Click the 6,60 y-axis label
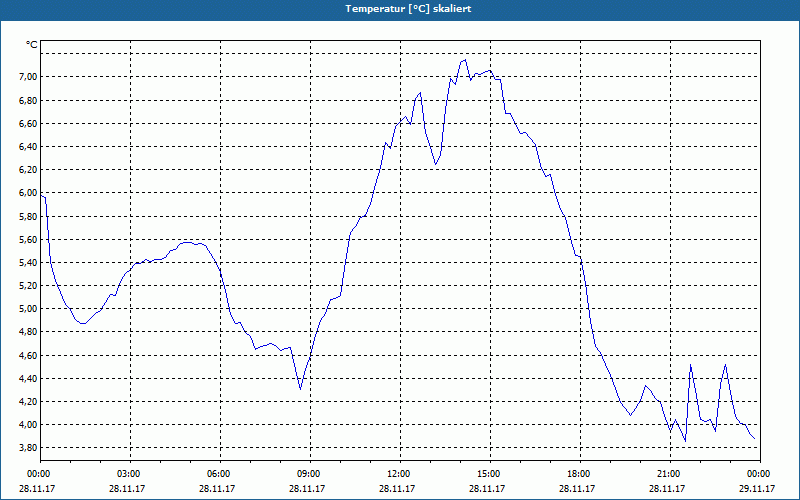800x500 pixels. (28, 123)
